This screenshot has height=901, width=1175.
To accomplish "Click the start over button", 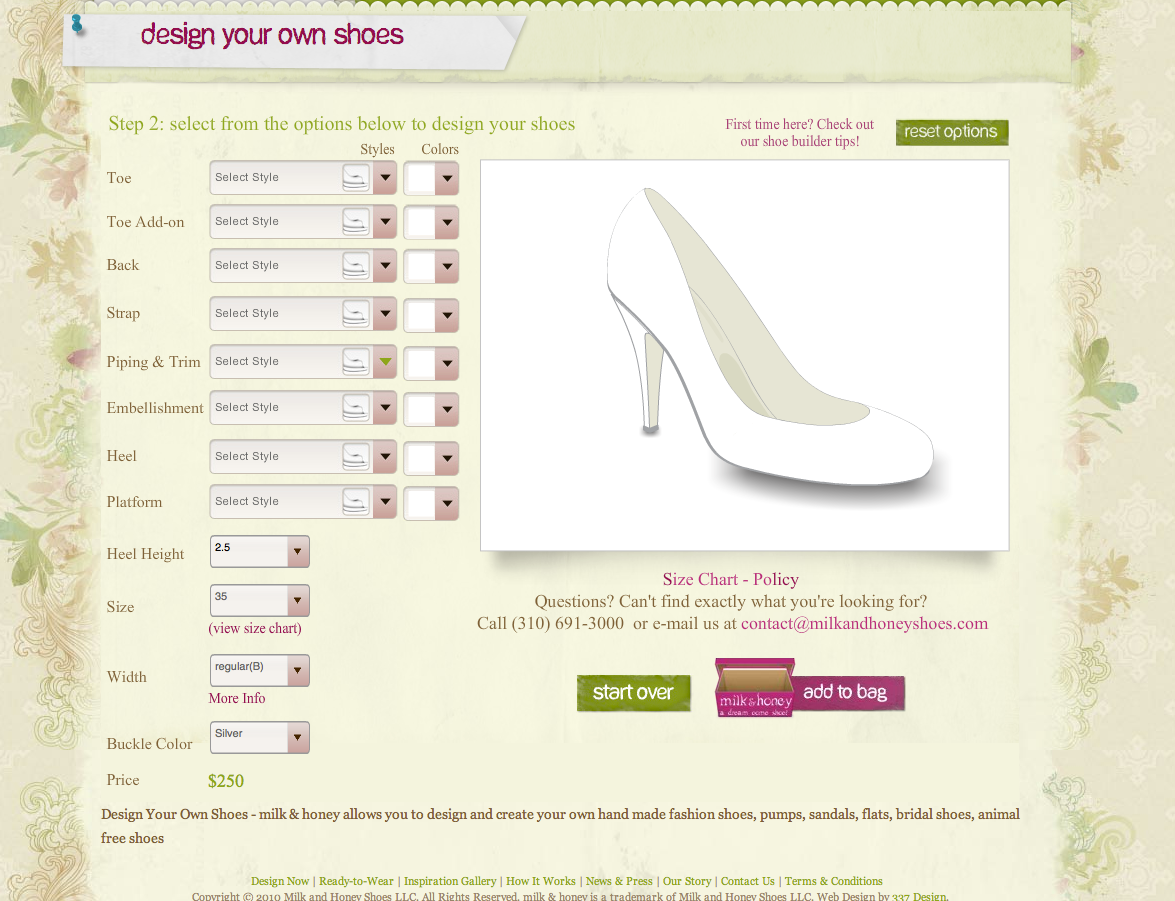I will coord(633,693).
